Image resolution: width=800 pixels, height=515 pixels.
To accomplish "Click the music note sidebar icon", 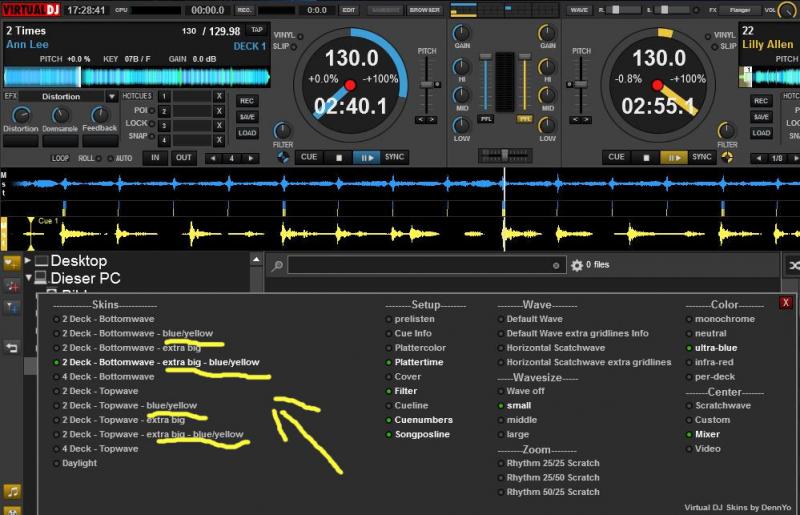I will (x=12, y=492).
